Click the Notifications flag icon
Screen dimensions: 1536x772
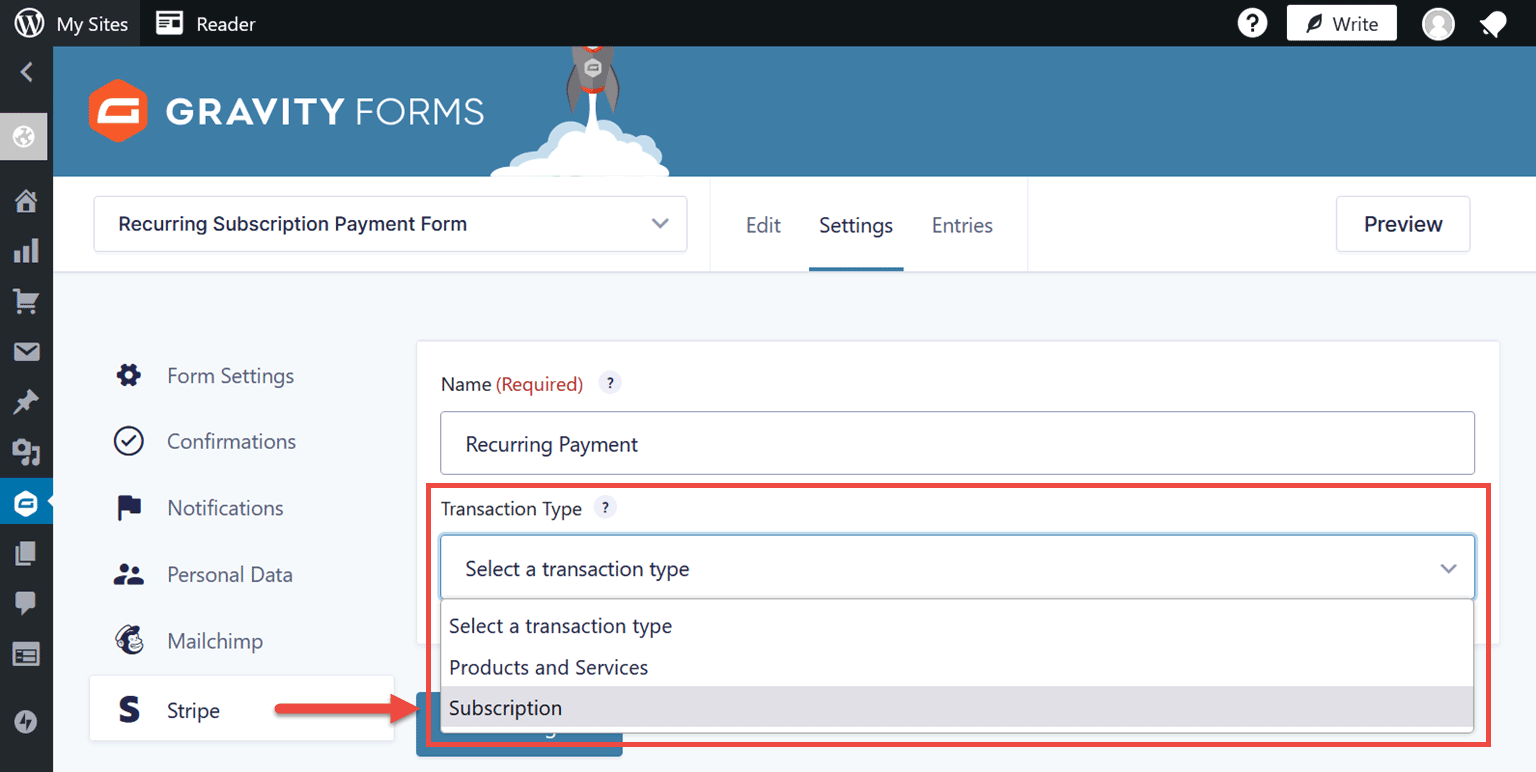(x=129, y=508)
